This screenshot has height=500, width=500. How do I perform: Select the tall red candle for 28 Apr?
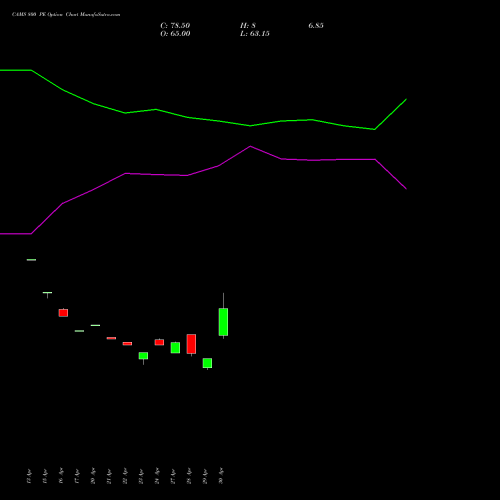tap(191, 344)
